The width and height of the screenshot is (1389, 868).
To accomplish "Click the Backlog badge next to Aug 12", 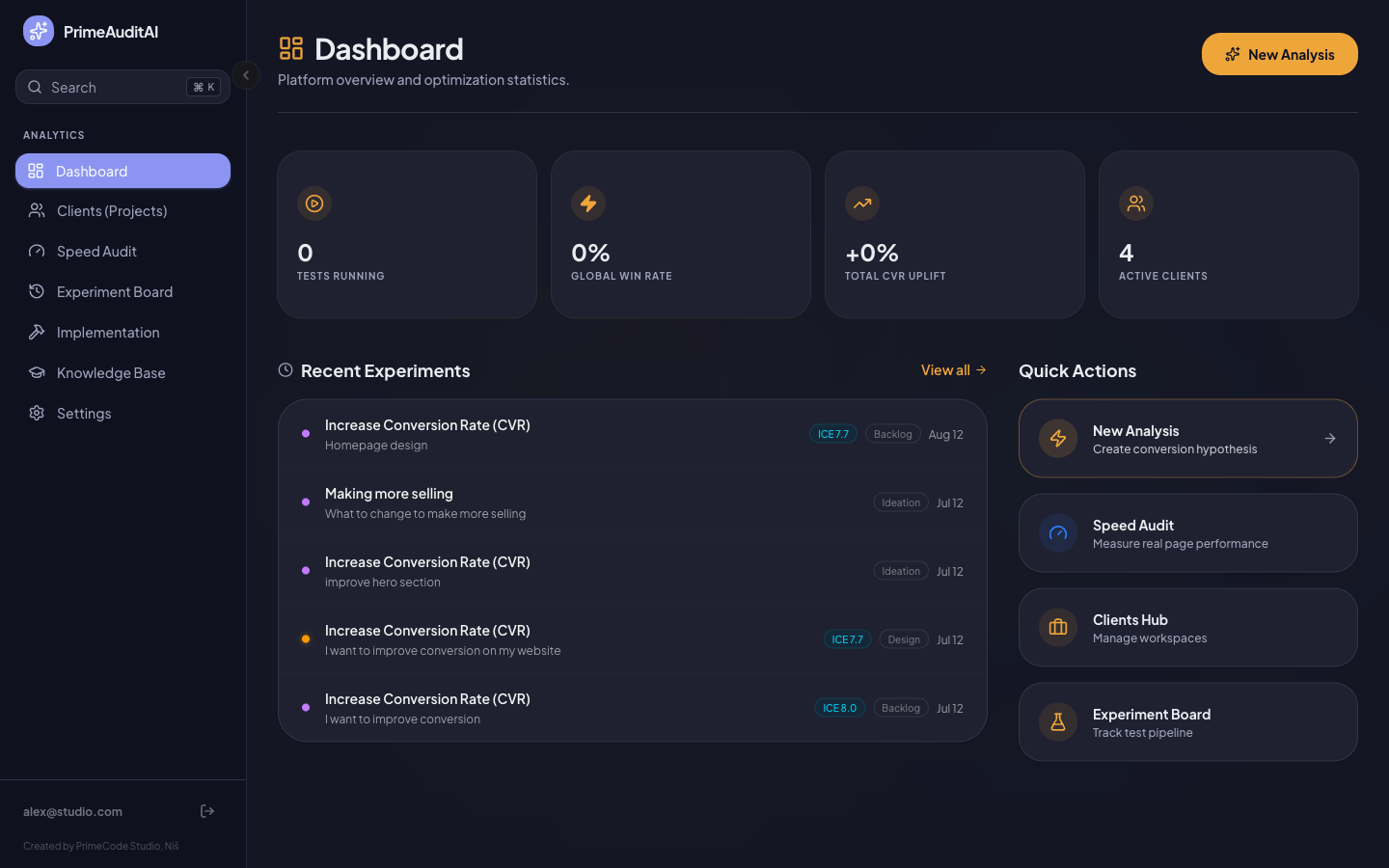I will tap(892, 434).
